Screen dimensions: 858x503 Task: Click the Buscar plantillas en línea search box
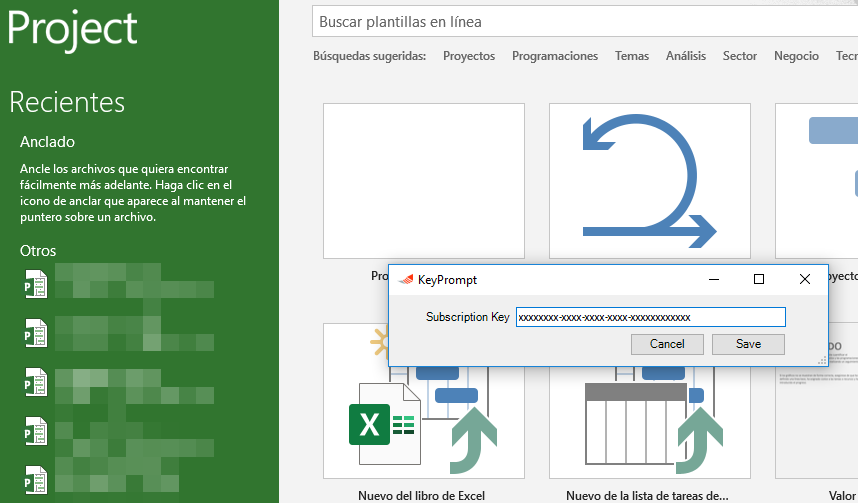point(585,22)
